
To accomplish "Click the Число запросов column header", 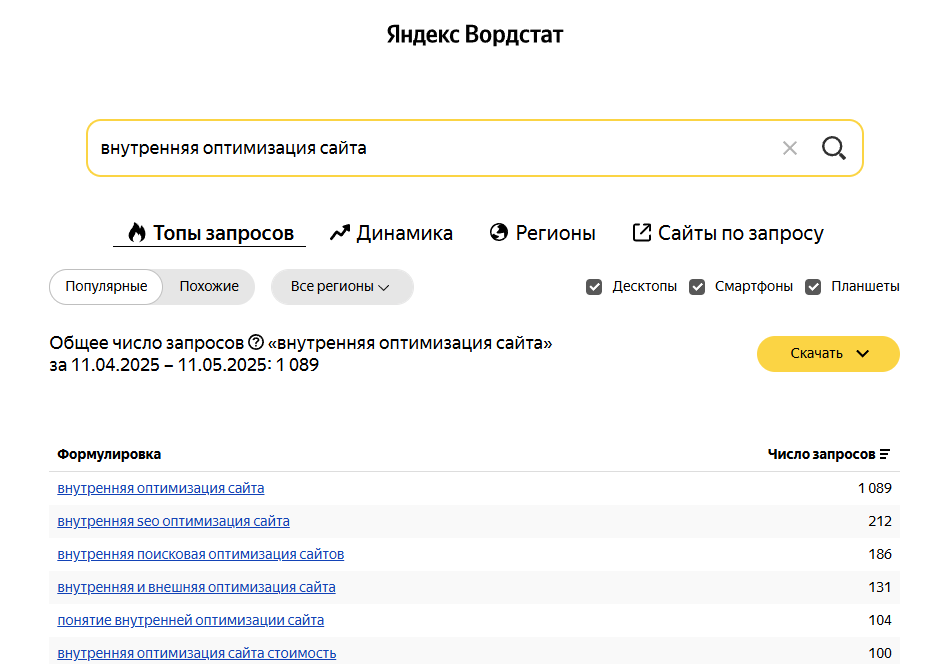I will (821, 454).
